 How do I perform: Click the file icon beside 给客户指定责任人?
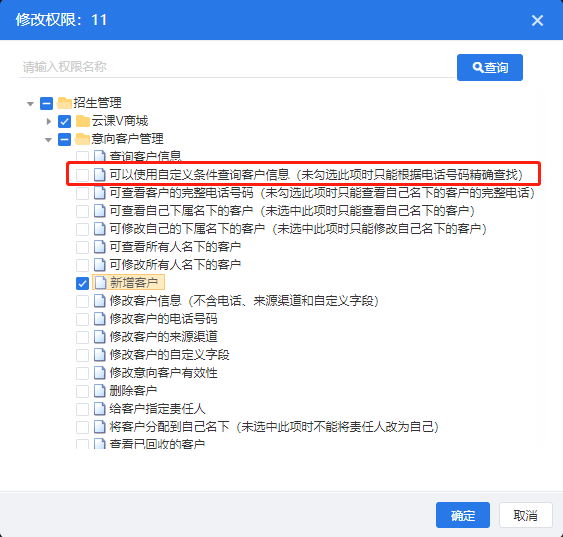click(99, 408)
